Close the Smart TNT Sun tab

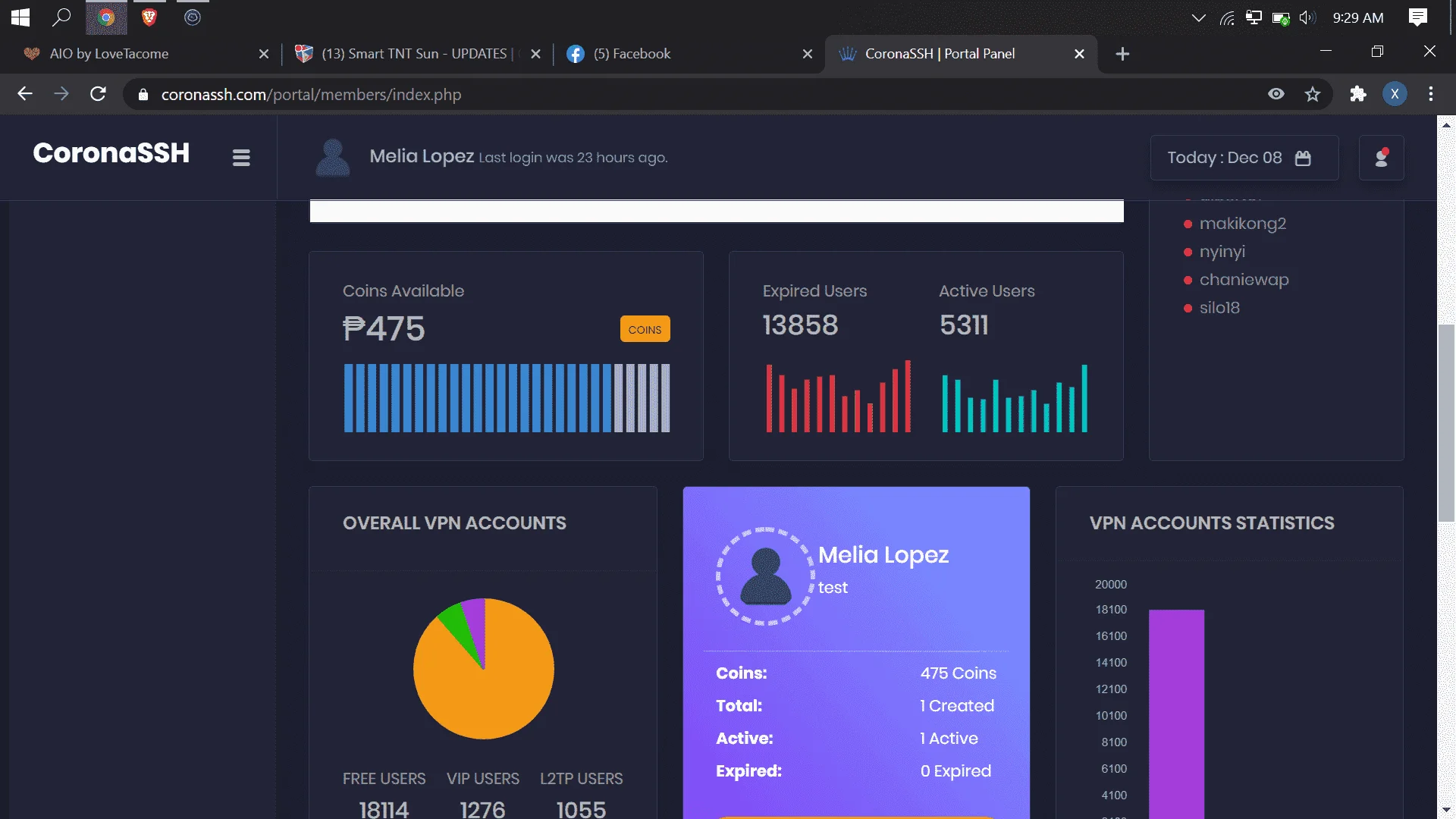pyautogui.click(x=535, y=54)
